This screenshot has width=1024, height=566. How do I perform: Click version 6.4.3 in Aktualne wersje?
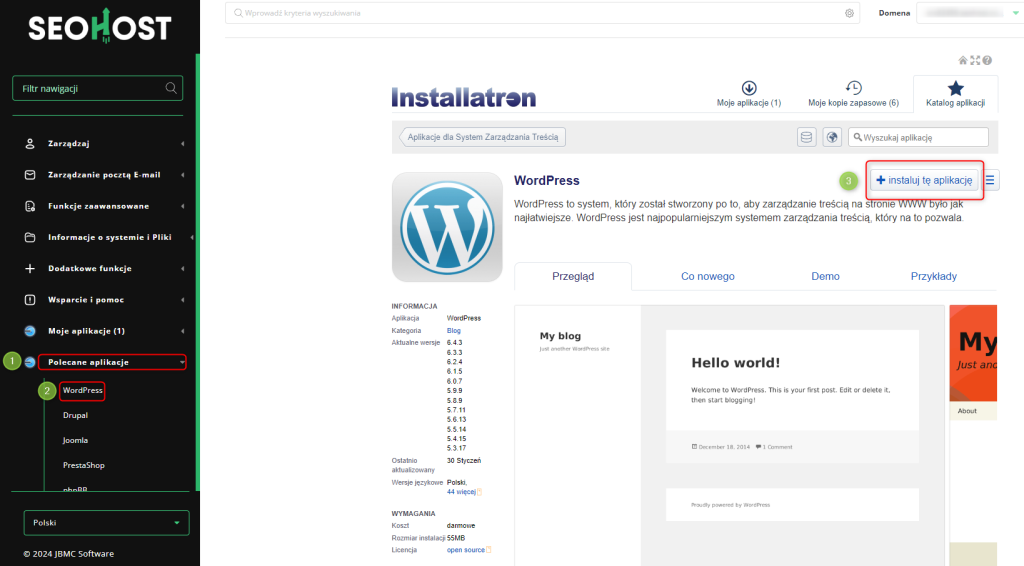455,343
